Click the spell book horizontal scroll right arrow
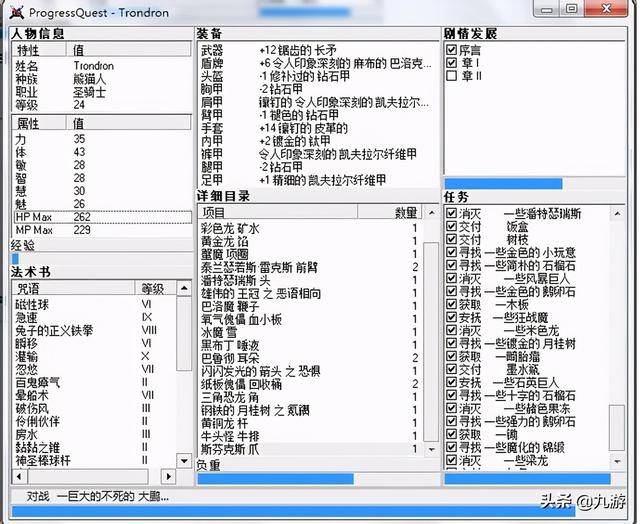 (x=168, y=476)
